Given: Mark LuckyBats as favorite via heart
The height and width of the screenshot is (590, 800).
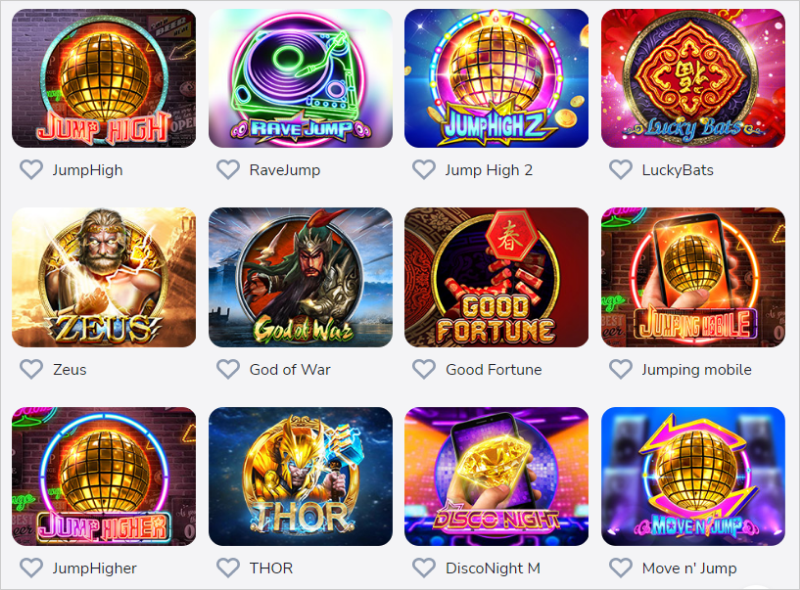Looking at the screenshot, I should [x=620, y=170].
